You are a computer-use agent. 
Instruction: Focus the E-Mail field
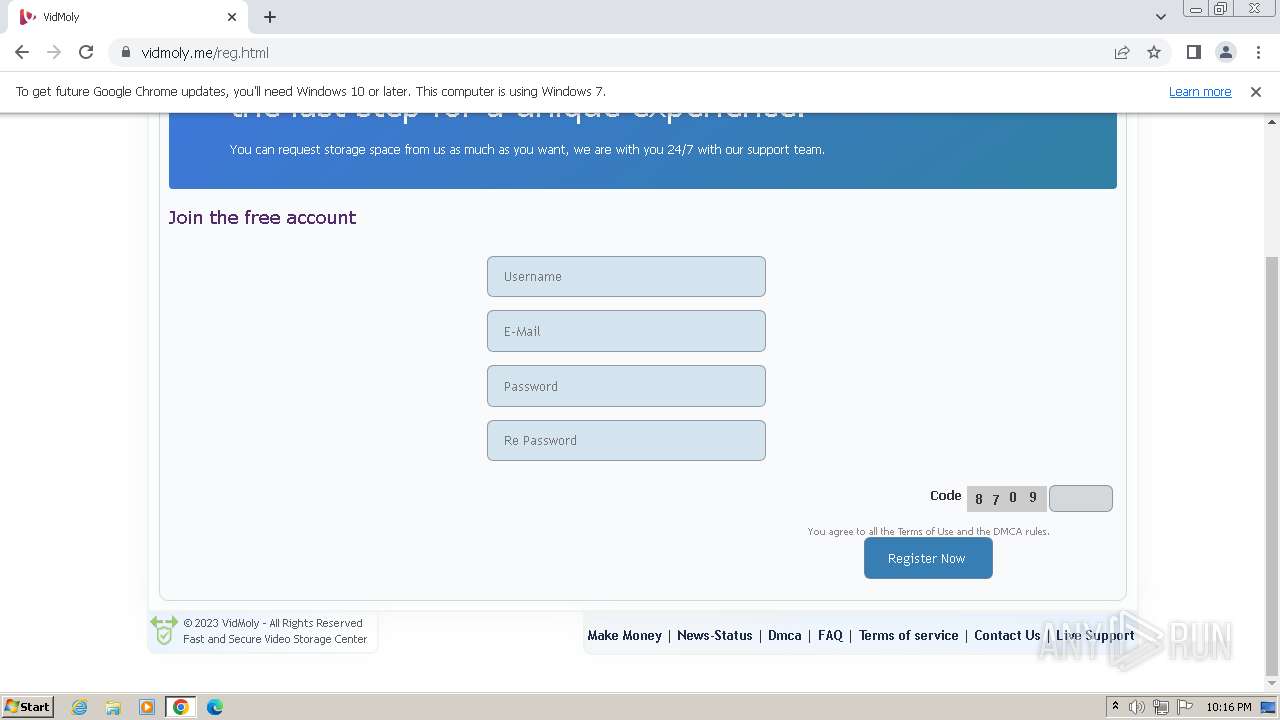(x=626, y=331)
